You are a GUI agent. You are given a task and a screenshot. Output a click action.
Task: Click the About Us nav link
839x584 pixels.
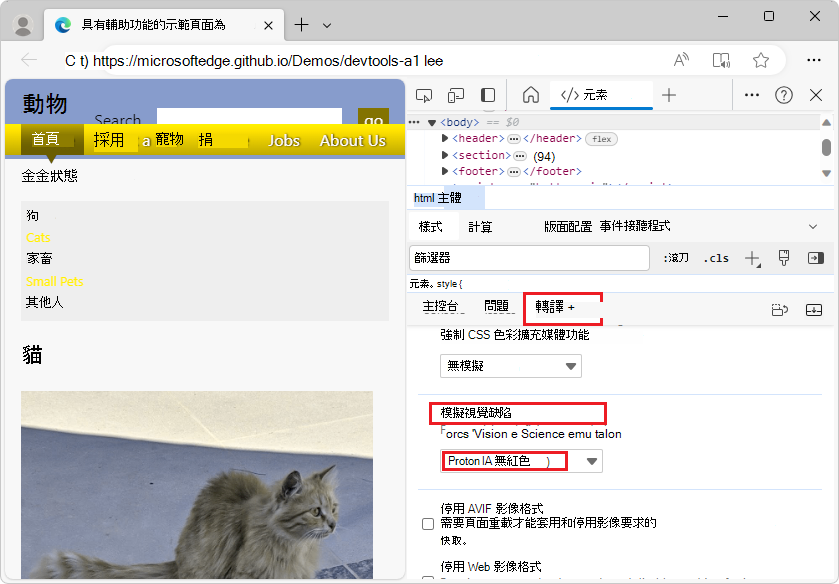click(x=353, y=140)
